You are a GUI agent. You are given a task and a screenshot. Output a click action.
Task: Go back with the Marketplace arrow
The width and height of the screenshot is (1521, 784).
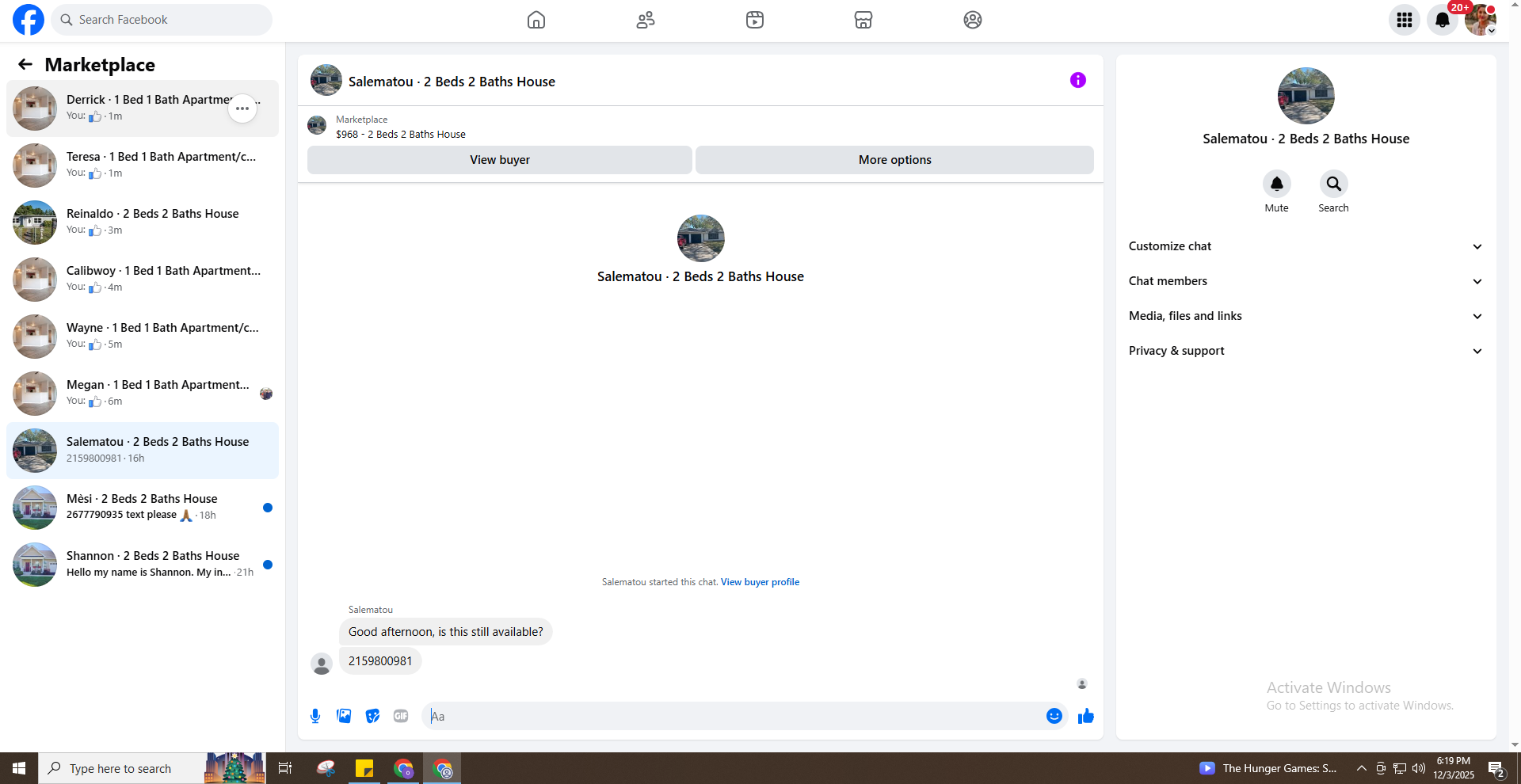coord(25,65)
